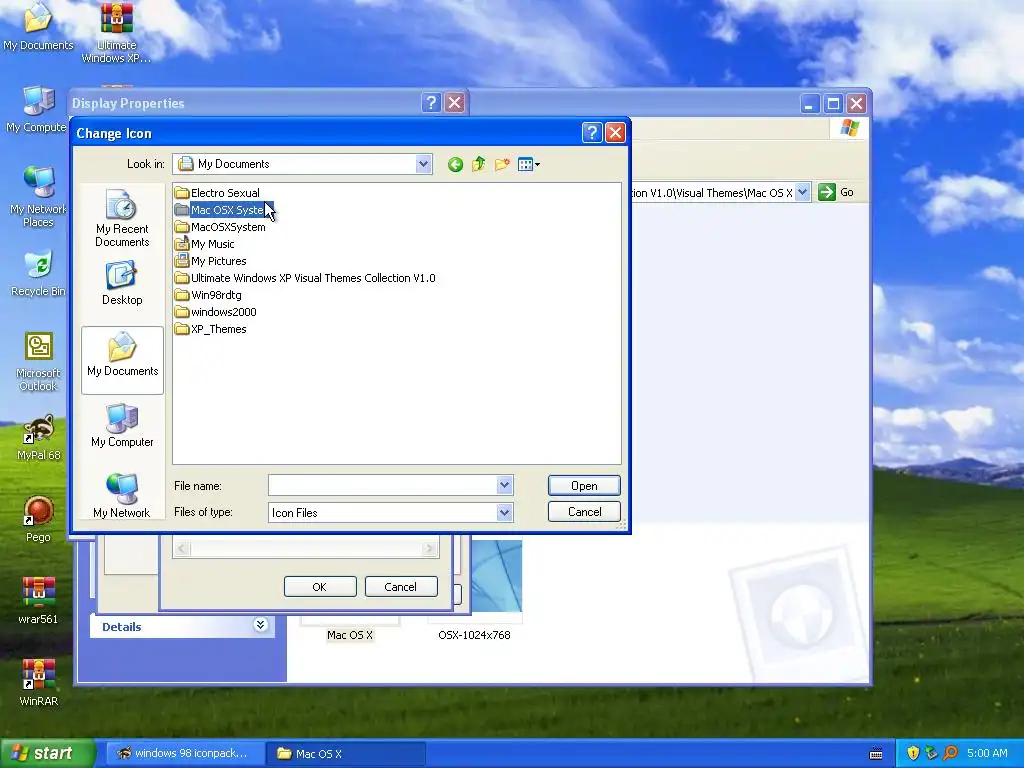1024x768 pixels.
Task: Select My Network in the places bar
Action: pyautogui.click(x=122, y=496)
